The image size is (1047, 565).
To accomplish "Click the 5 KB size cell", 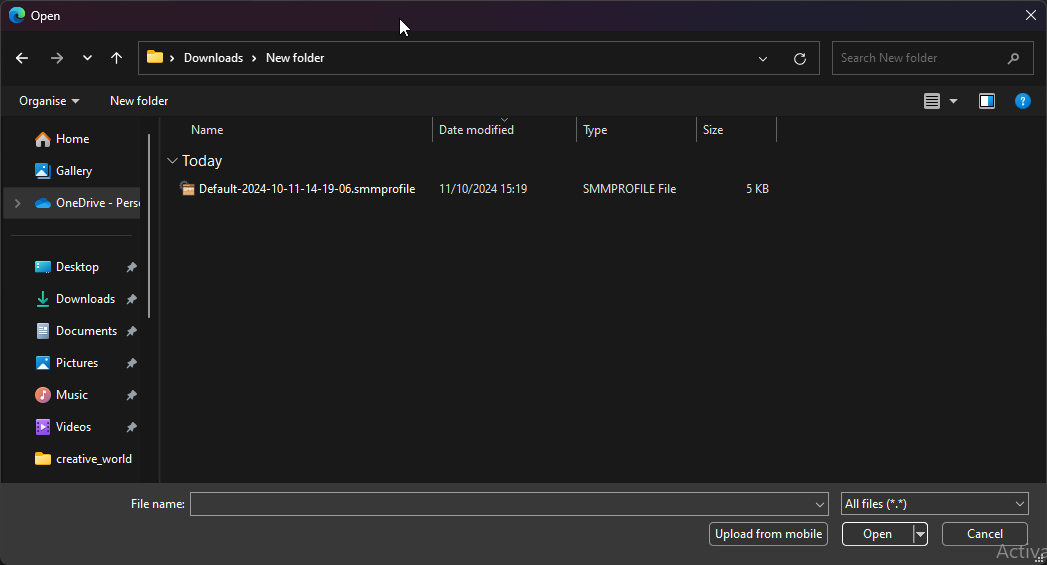I will (757, 189).
